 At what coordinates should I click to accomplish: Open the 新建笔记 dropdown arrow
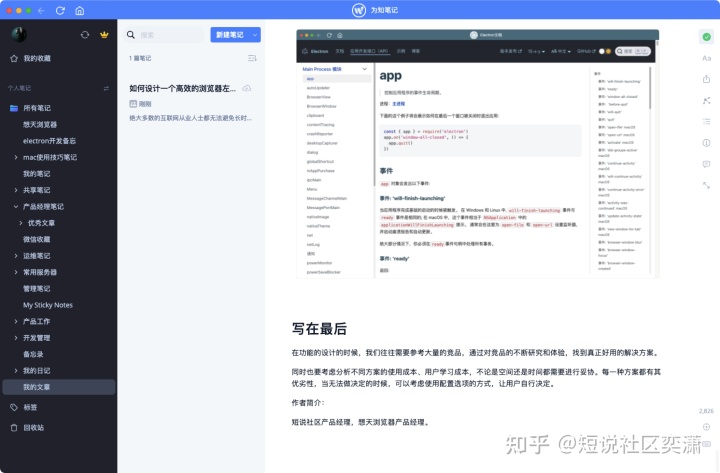click(254, 35)
